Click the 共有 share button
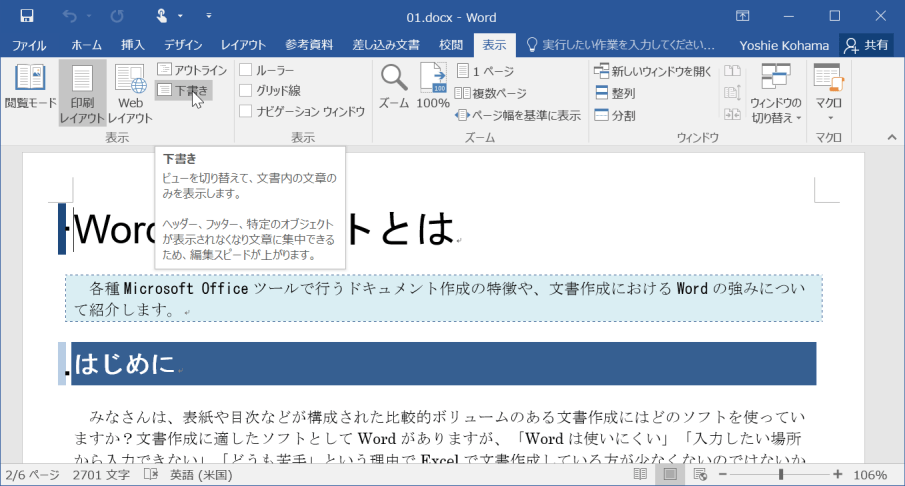The height and width of the screenshot is (486, 905). click(866, 45)
